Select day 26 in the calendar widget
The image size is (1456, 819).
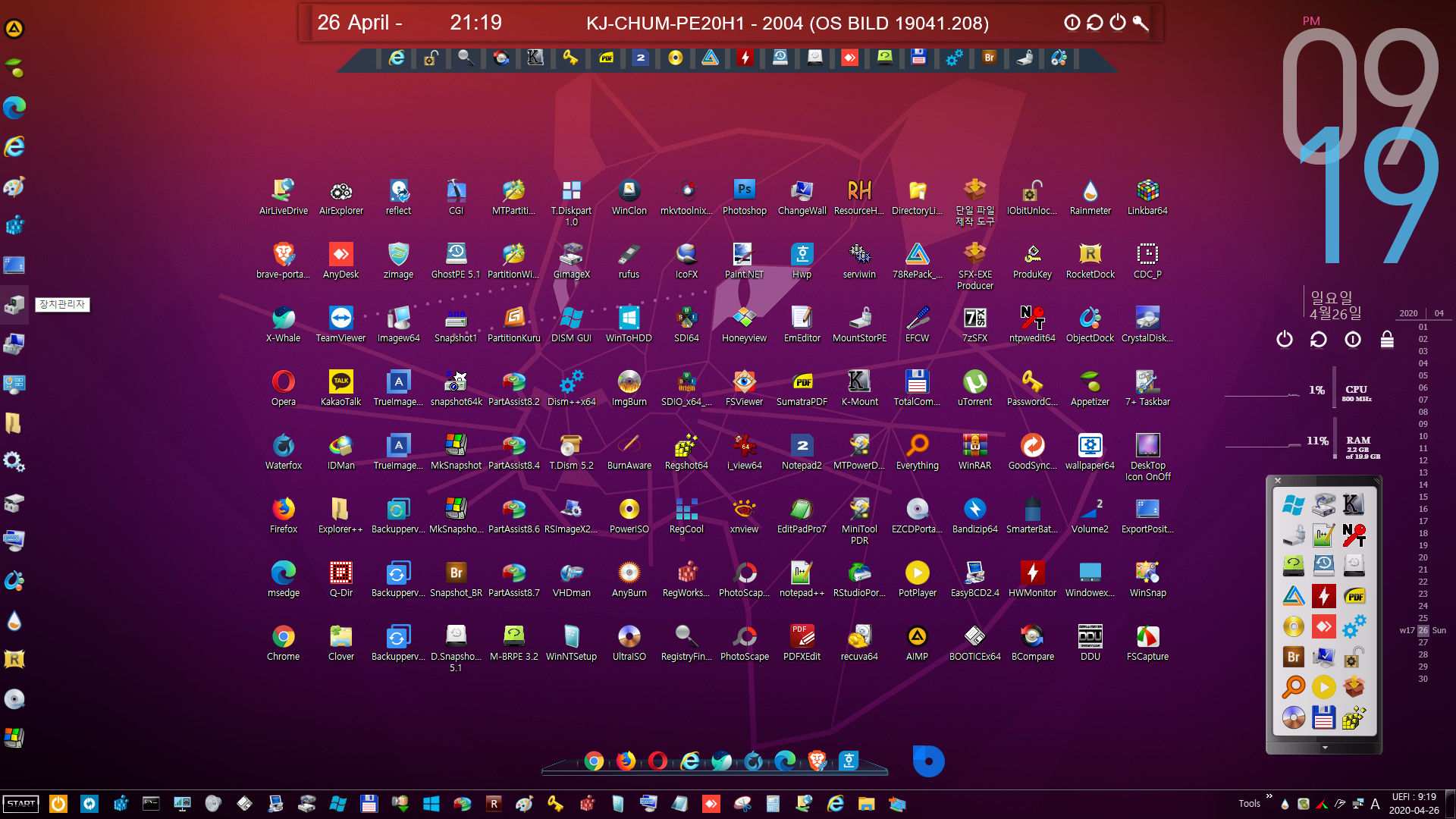[1423, 630]
